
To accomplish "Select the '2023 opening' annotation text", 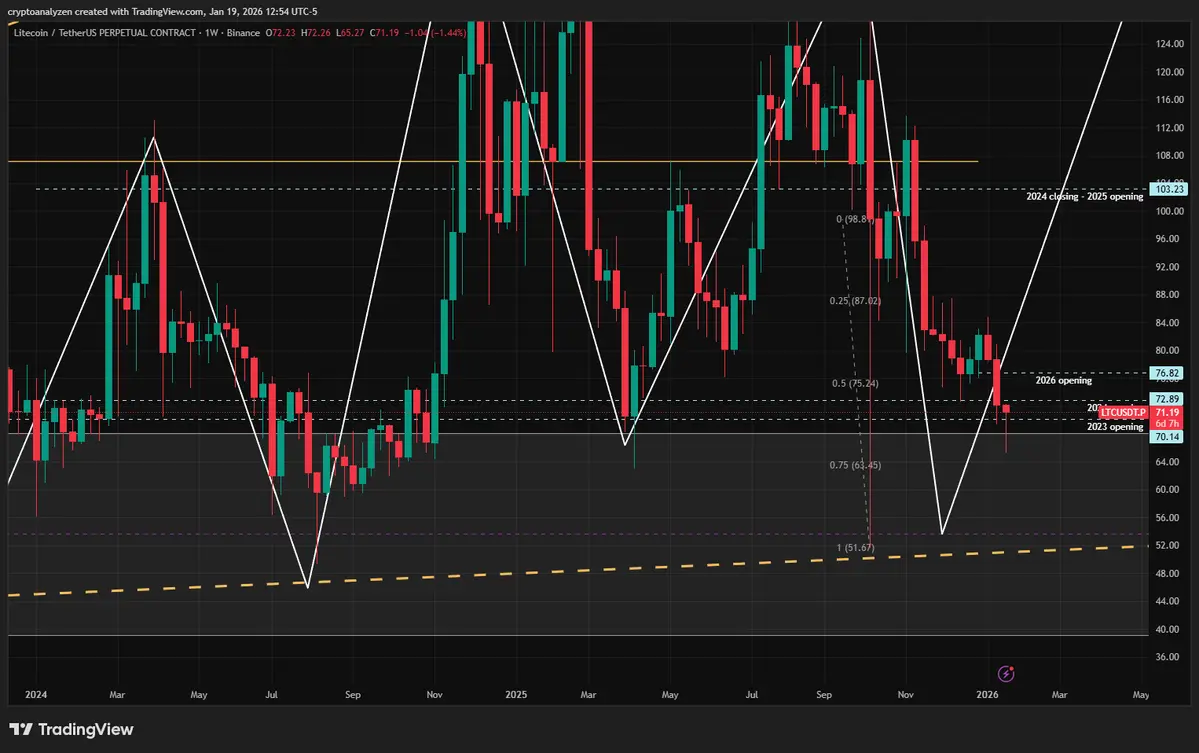I will click(x=1115, y=427).
